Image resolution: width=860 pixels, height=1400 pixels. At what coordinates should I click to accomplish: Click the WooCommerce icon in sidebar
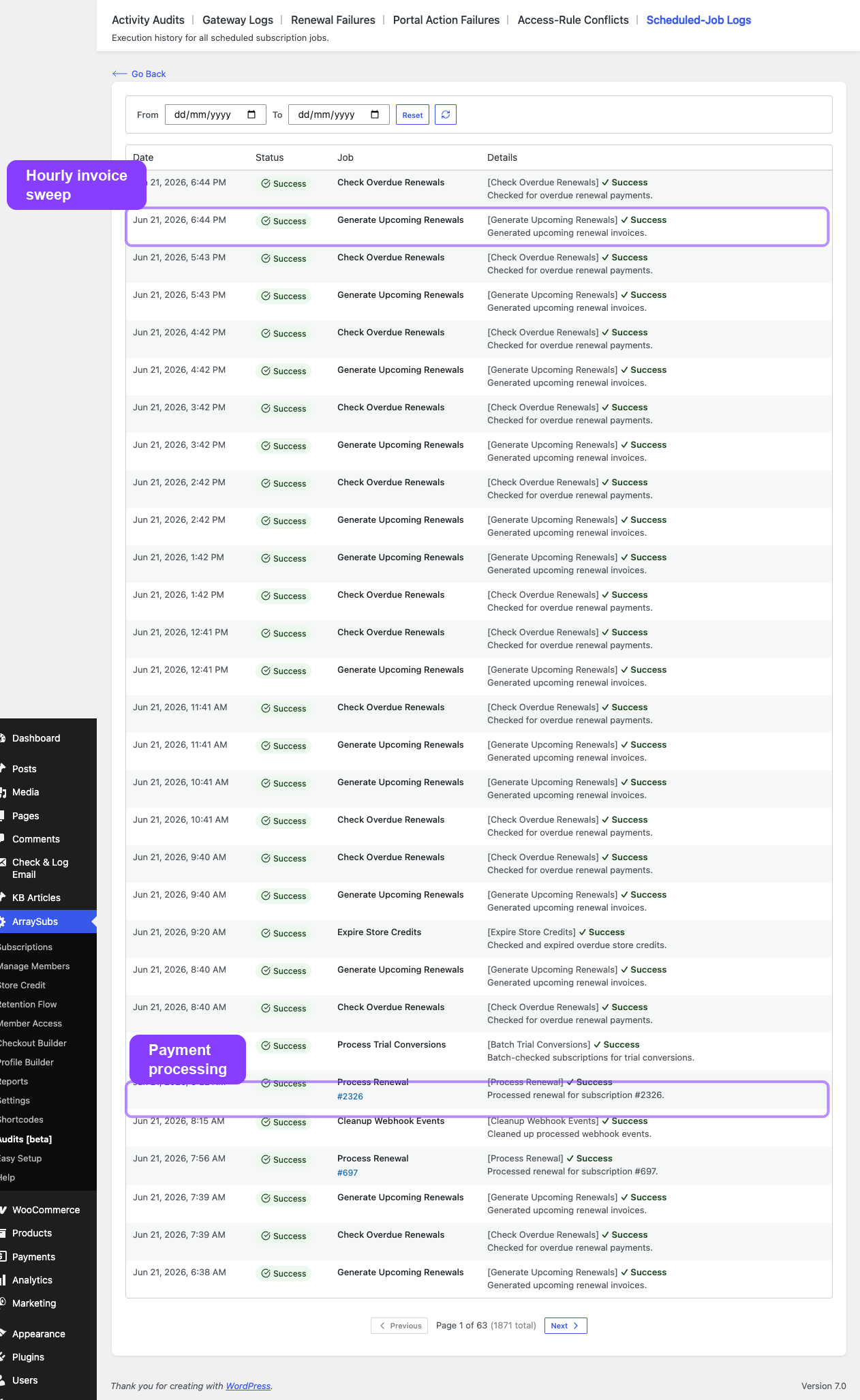point(3,1210)
